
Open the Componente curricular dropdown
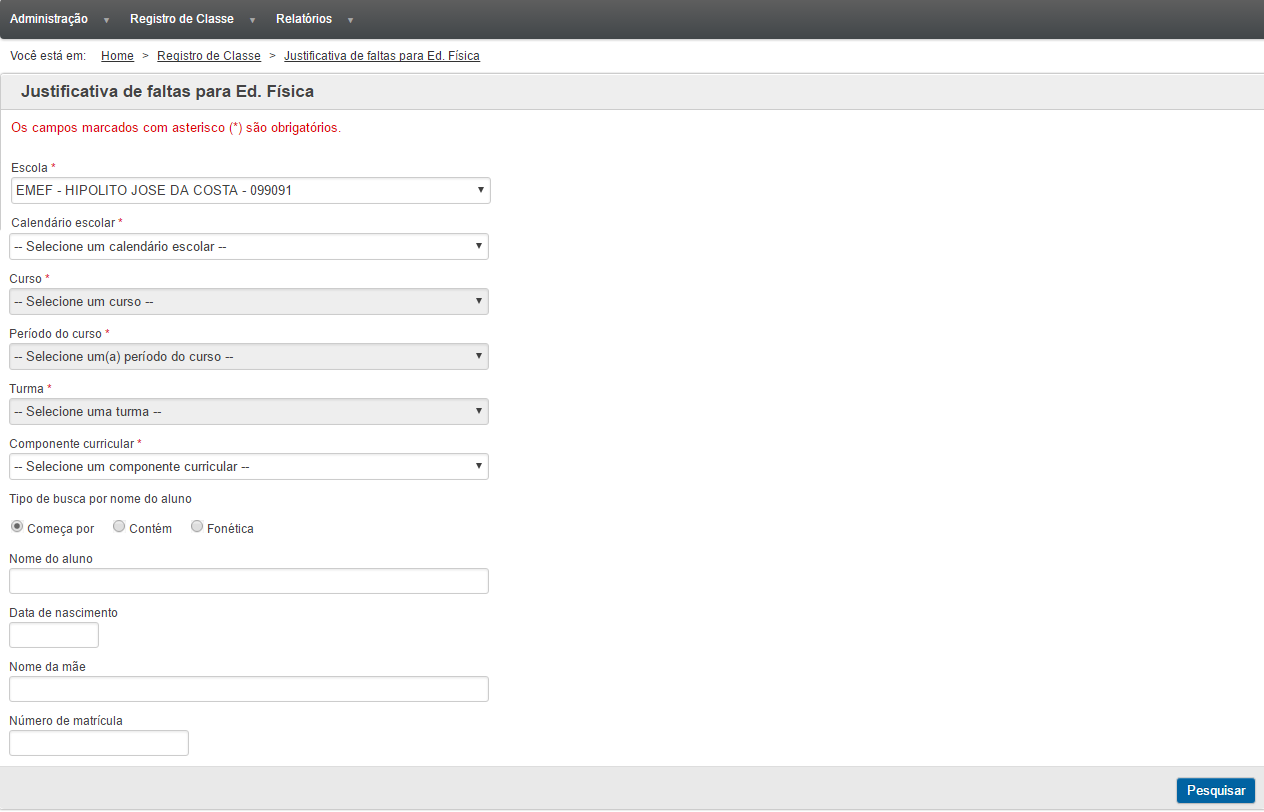coord(249,466)
